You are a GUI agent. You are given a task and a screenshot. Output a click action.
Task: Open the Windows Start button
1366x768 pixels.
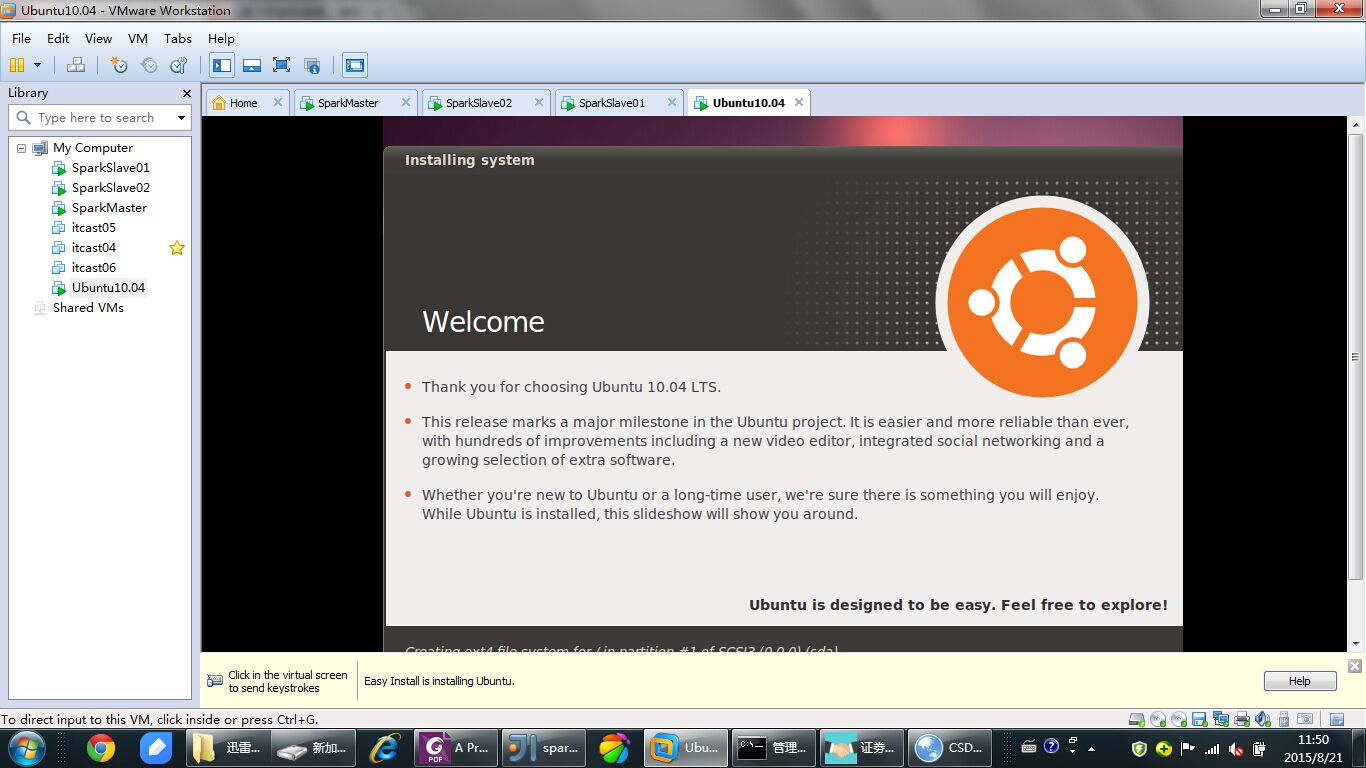tap(27, 748)
